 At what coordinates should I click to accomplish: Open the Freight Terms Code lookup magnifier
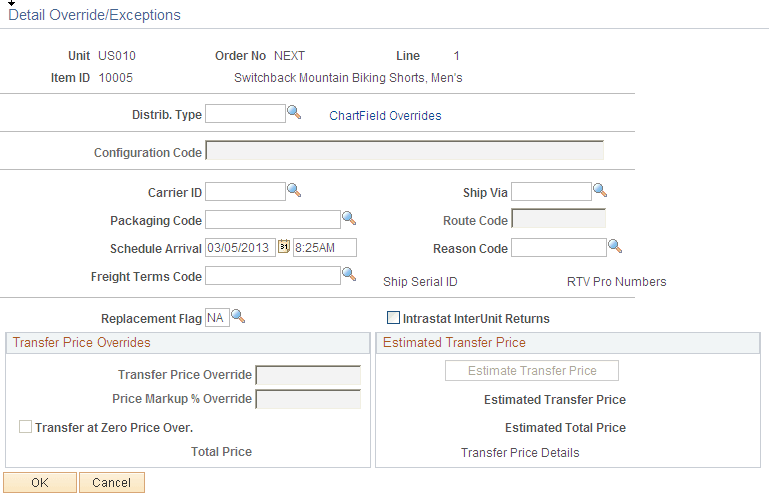tap(349, 274)
